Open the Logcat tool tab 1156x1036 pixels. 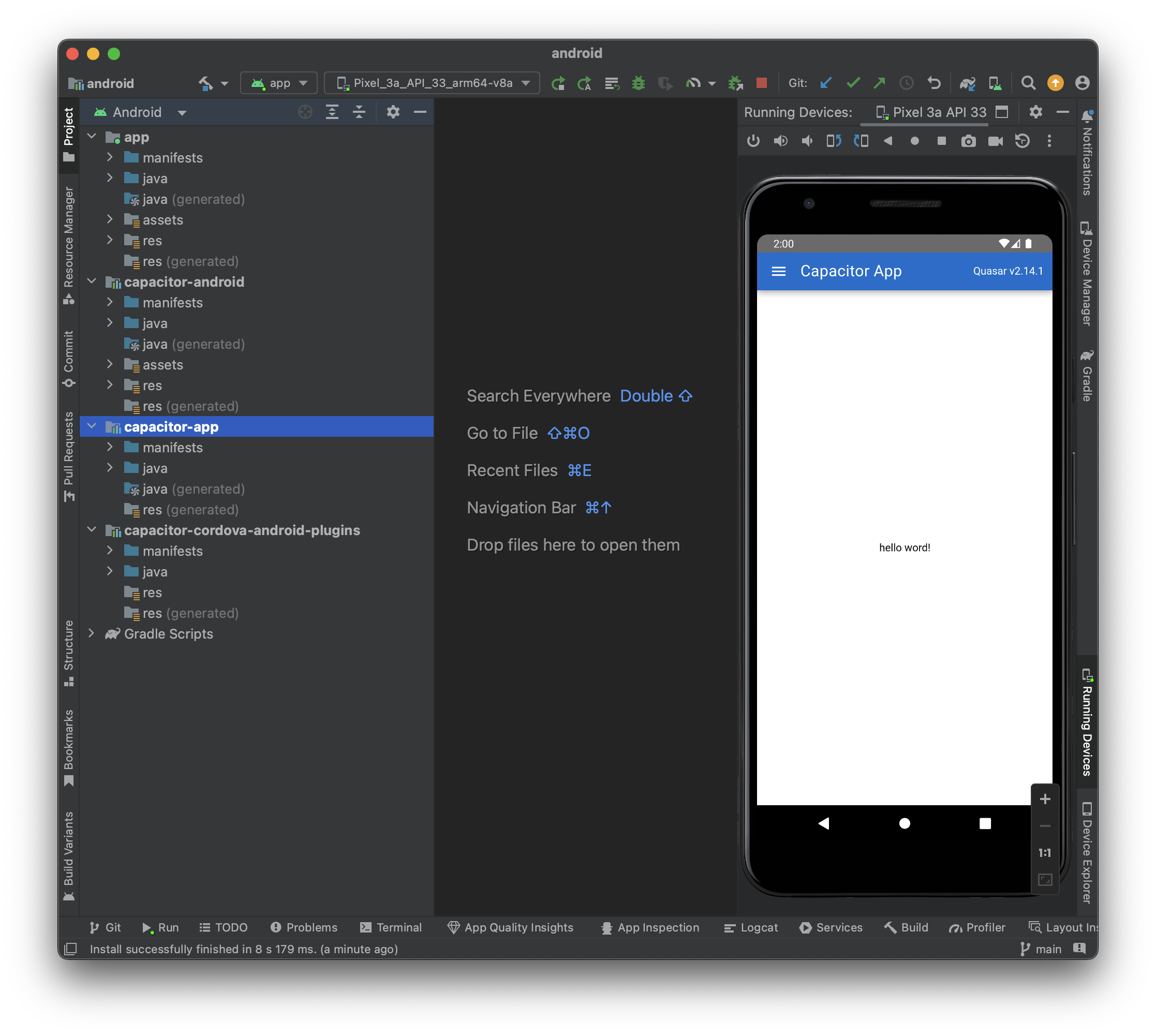tap(751, 927)
